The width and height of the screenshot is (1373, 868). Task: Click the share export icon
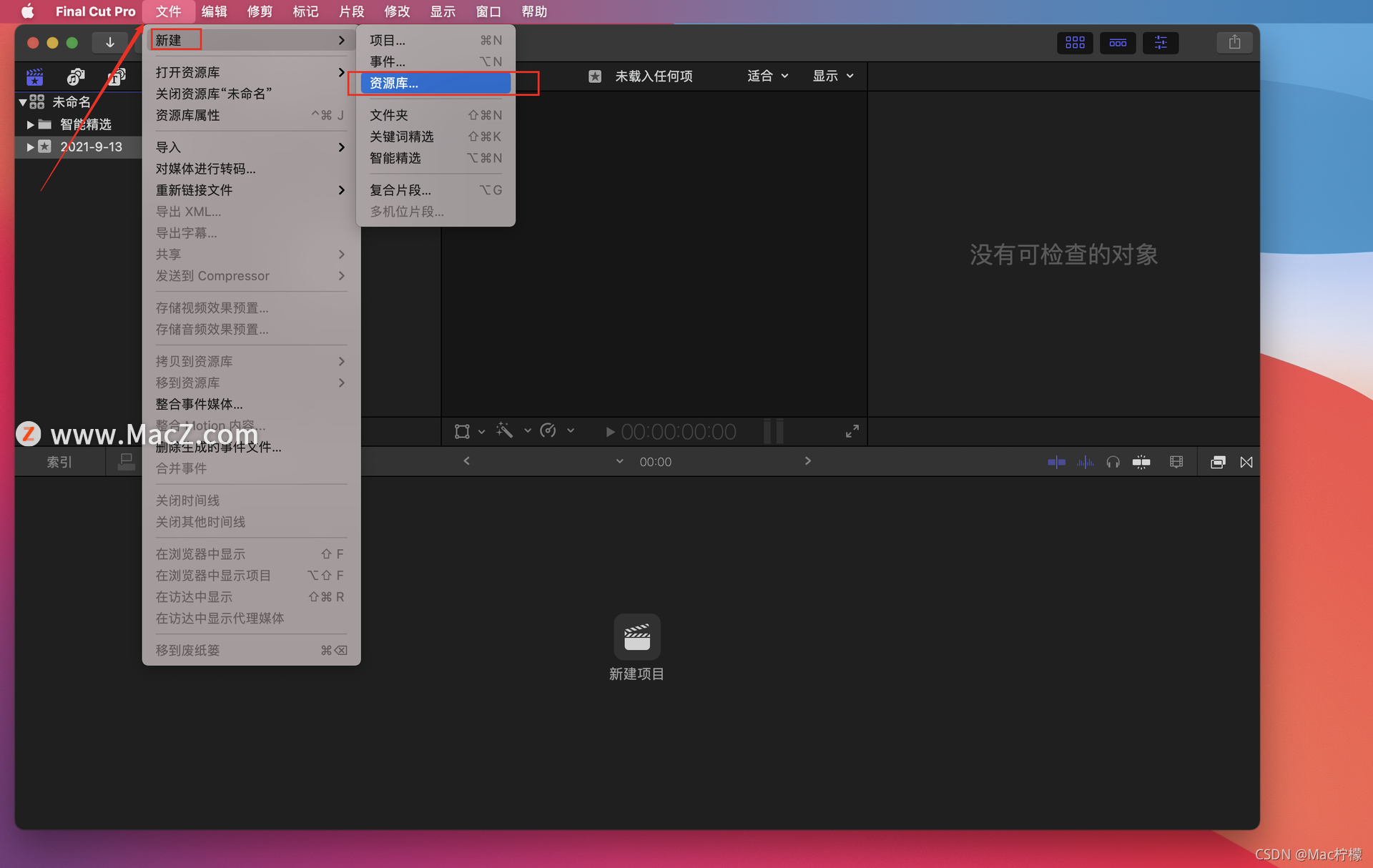click(1234, 42)
